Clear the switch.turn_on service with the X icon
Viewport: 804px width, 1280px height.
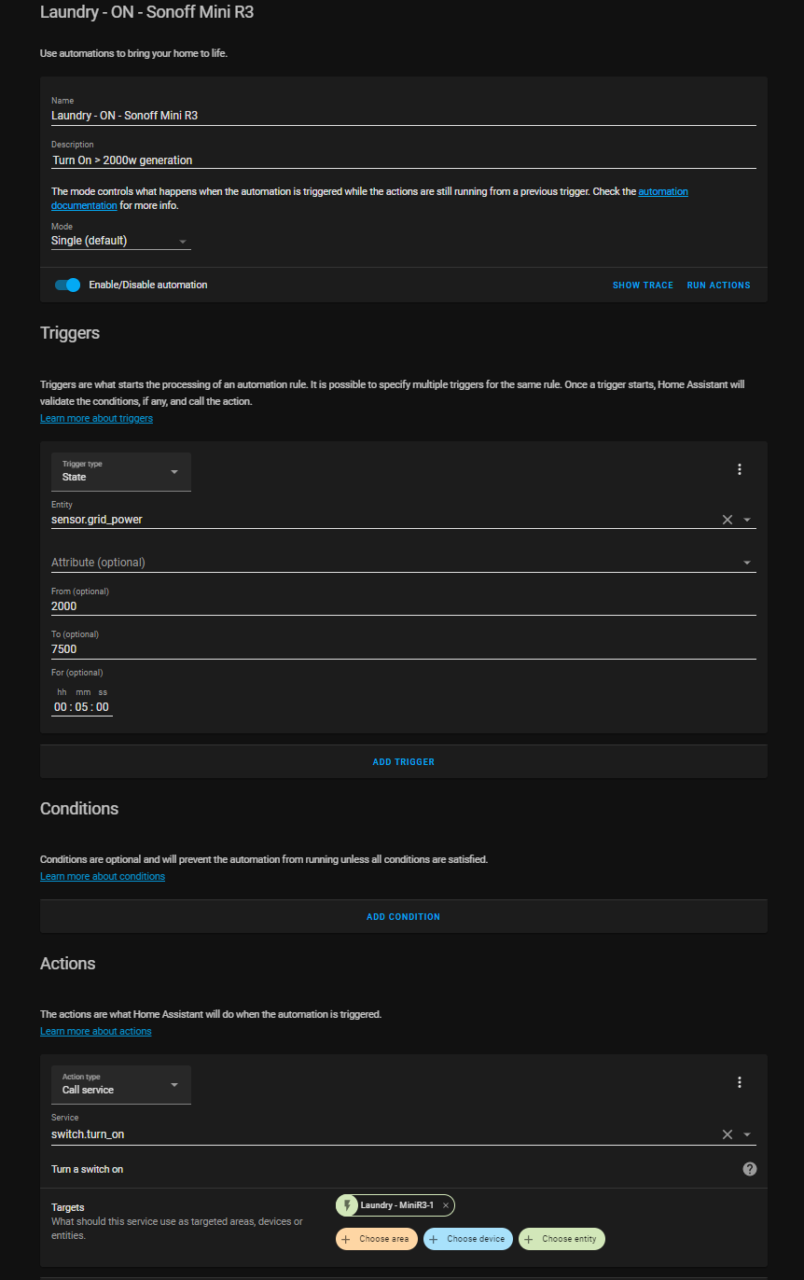(727, 1133)
